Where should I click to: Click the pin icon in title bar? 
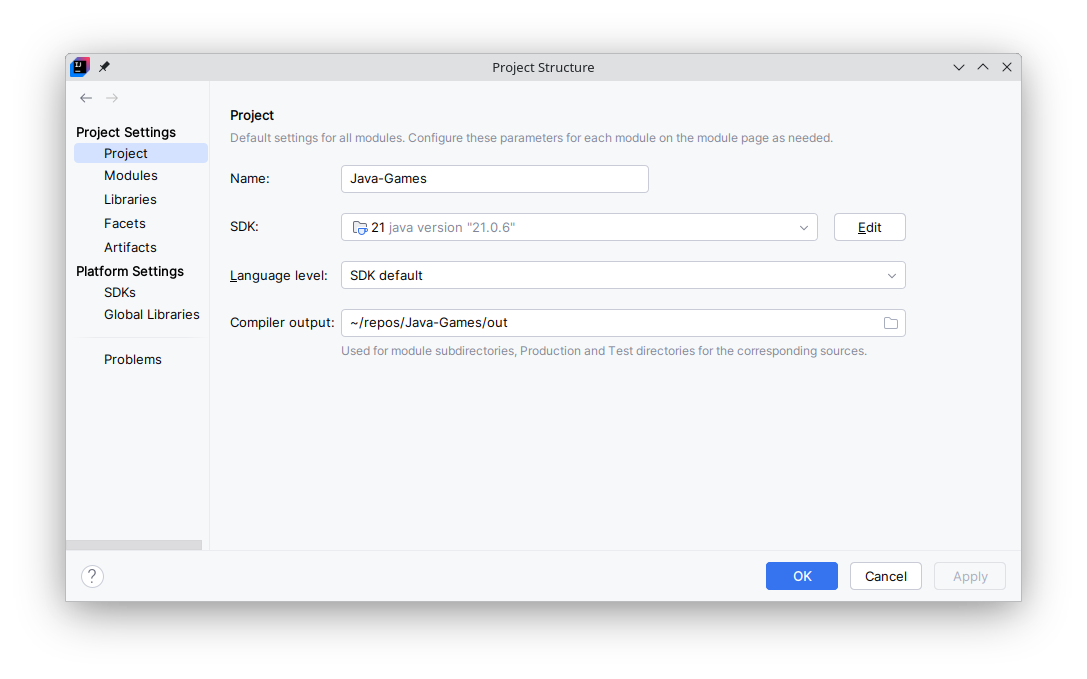point(104,67)
